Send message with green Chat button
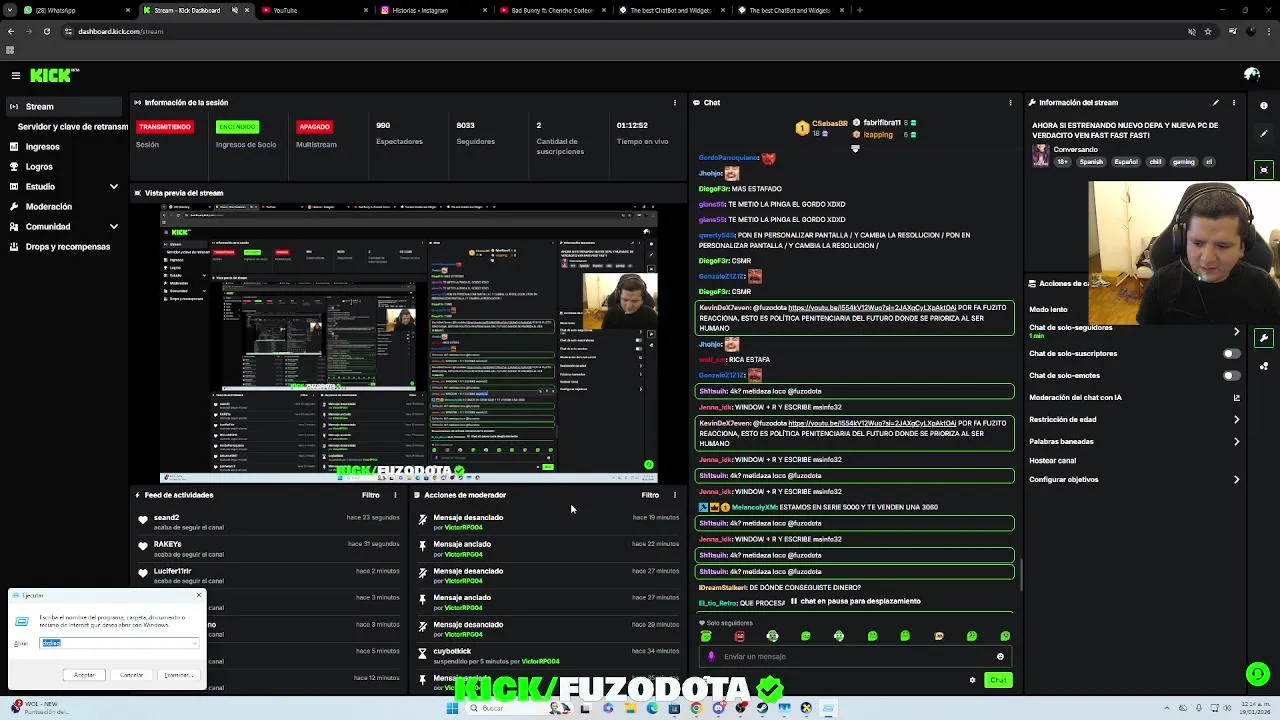This screenshot has width=1280, height=720. [998, 680]
